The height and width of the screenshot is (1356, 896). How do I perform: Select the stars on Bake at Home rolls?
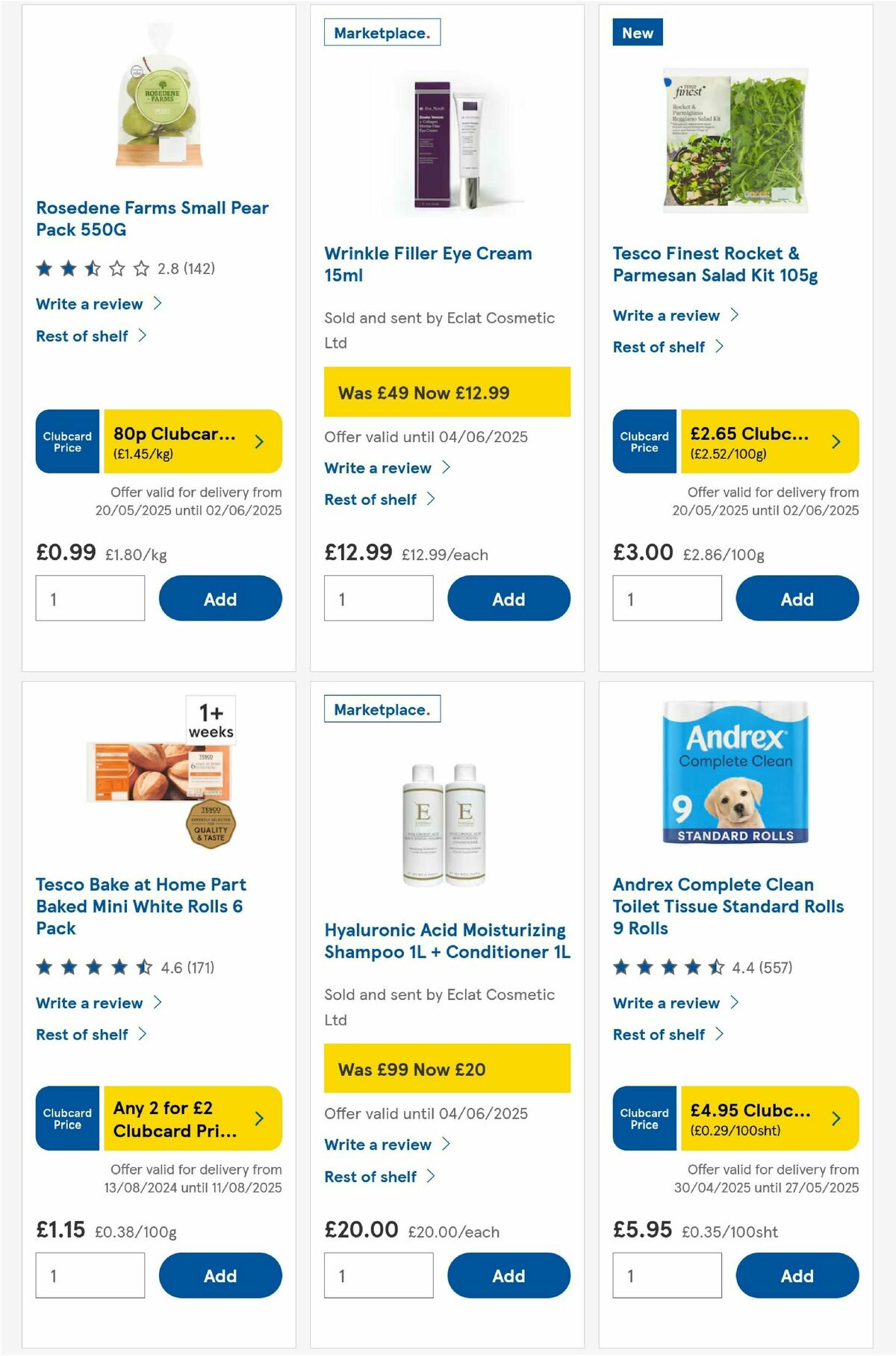[93, 966]
